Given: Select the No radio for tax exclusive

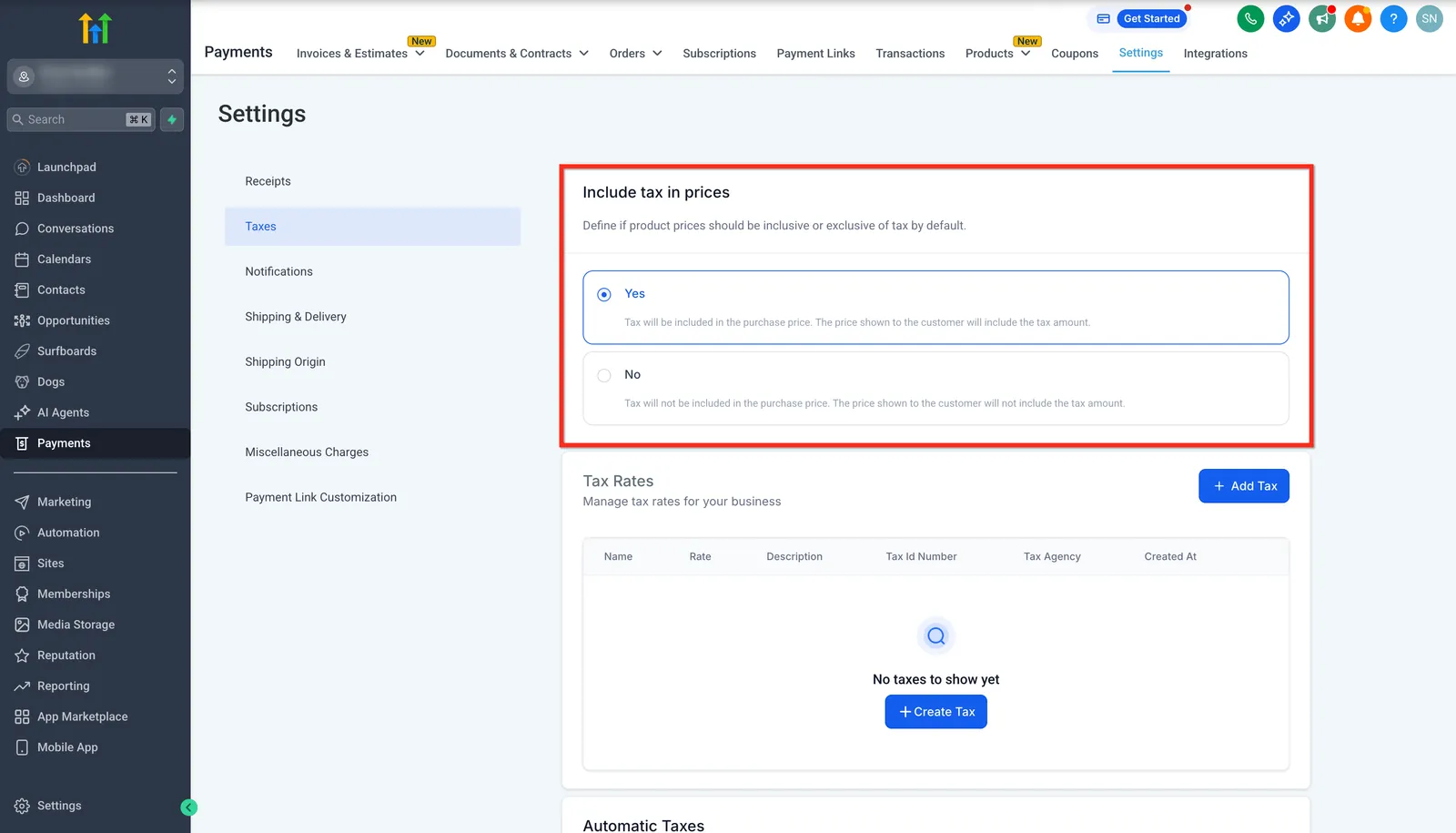Looking at the screenshot, I should pyautogui.click(x=604, y=375).
